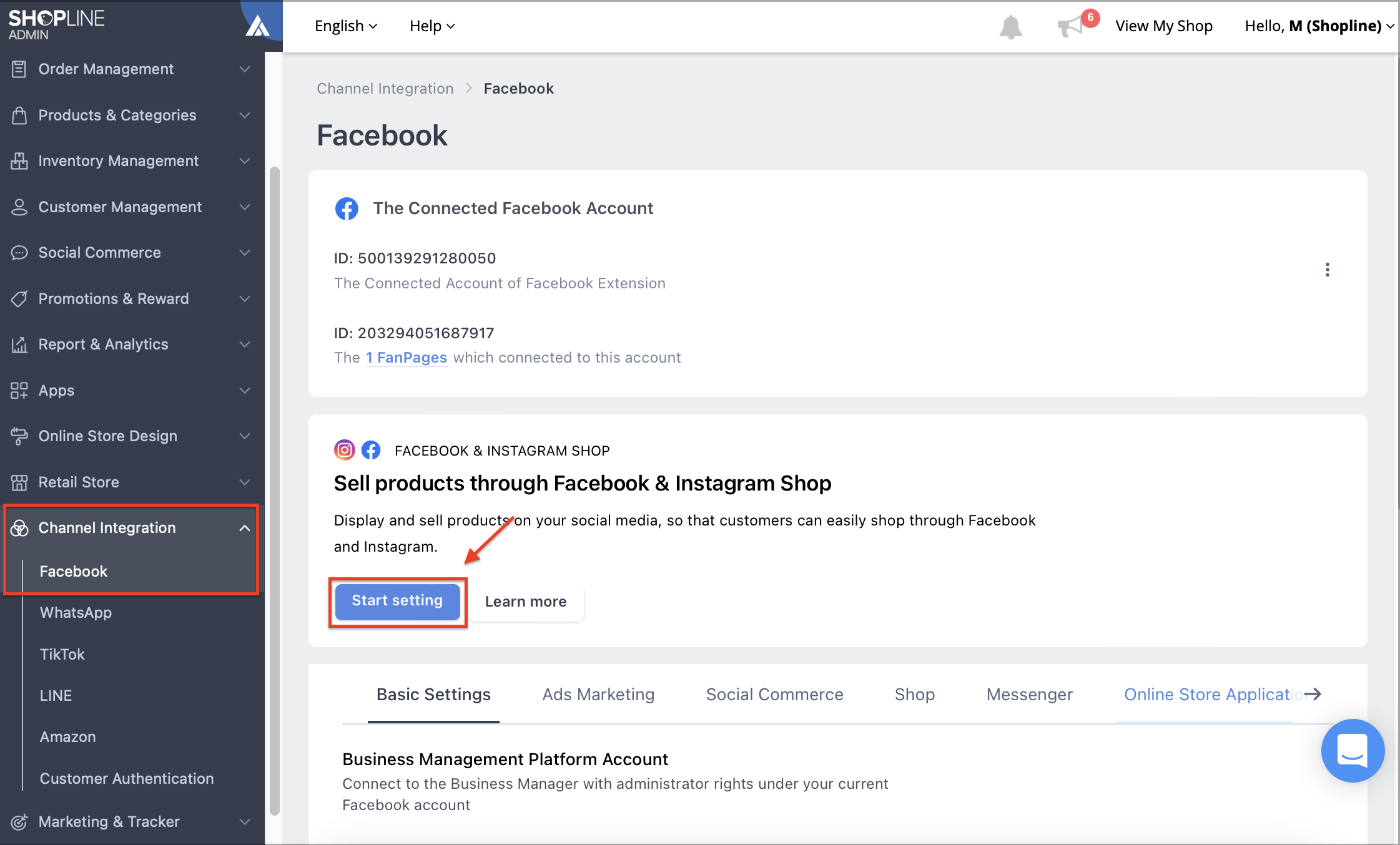Click the Shopline Admin logo
Screen dimensions: 1400x845
pos(56,25)
